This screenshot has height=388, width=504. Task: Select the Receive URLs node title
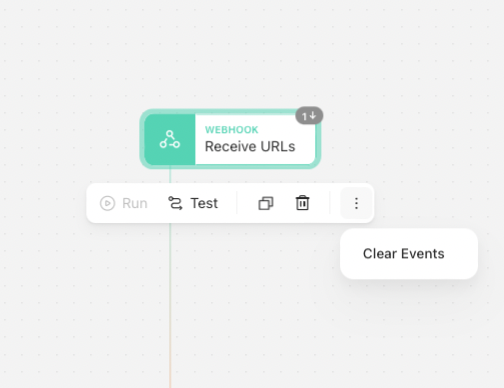[x=250, y=146]
